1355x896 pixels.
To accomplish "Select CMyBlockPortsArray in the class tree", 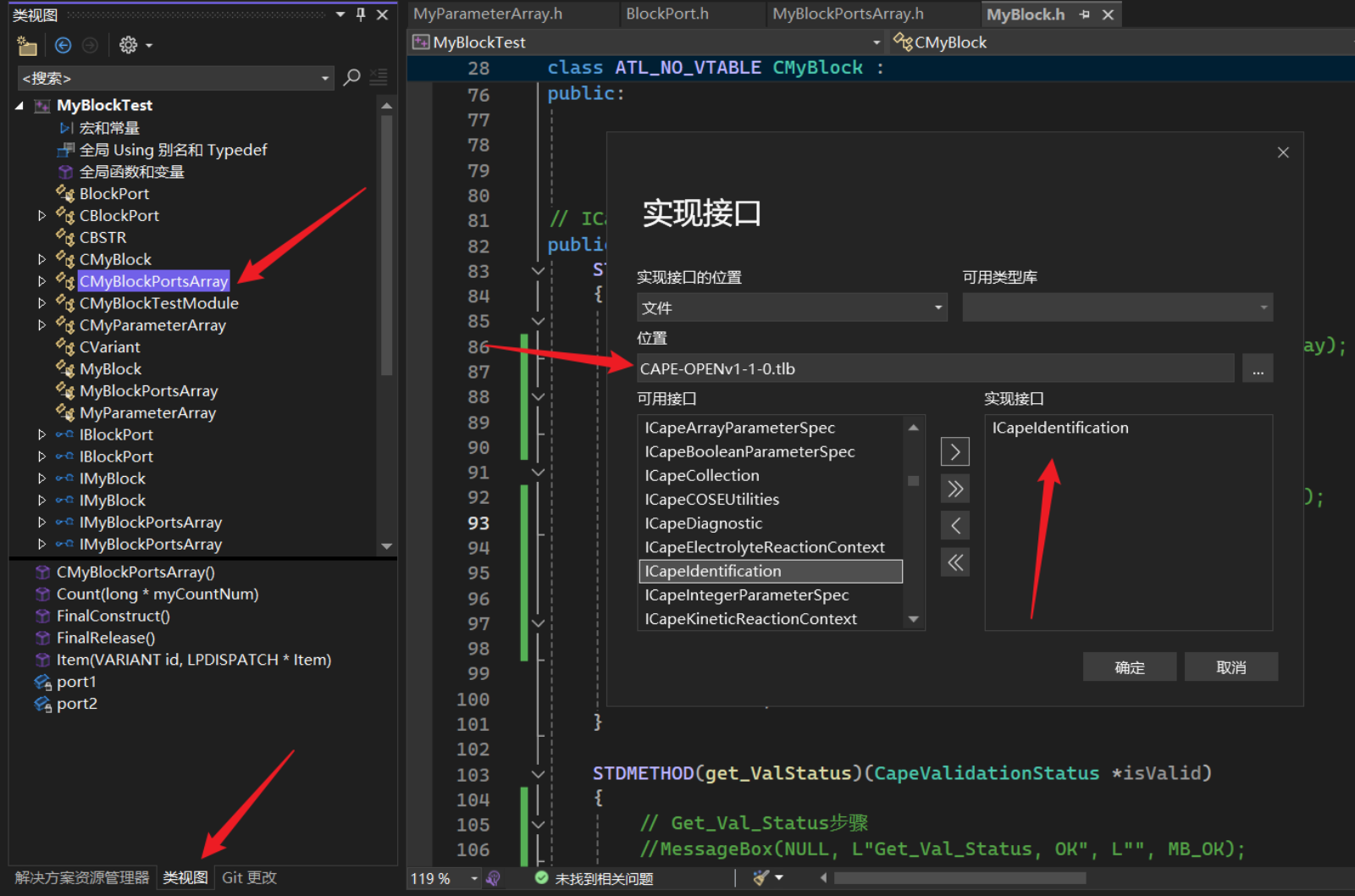I will pyautogui.click(x=153, y=281).
